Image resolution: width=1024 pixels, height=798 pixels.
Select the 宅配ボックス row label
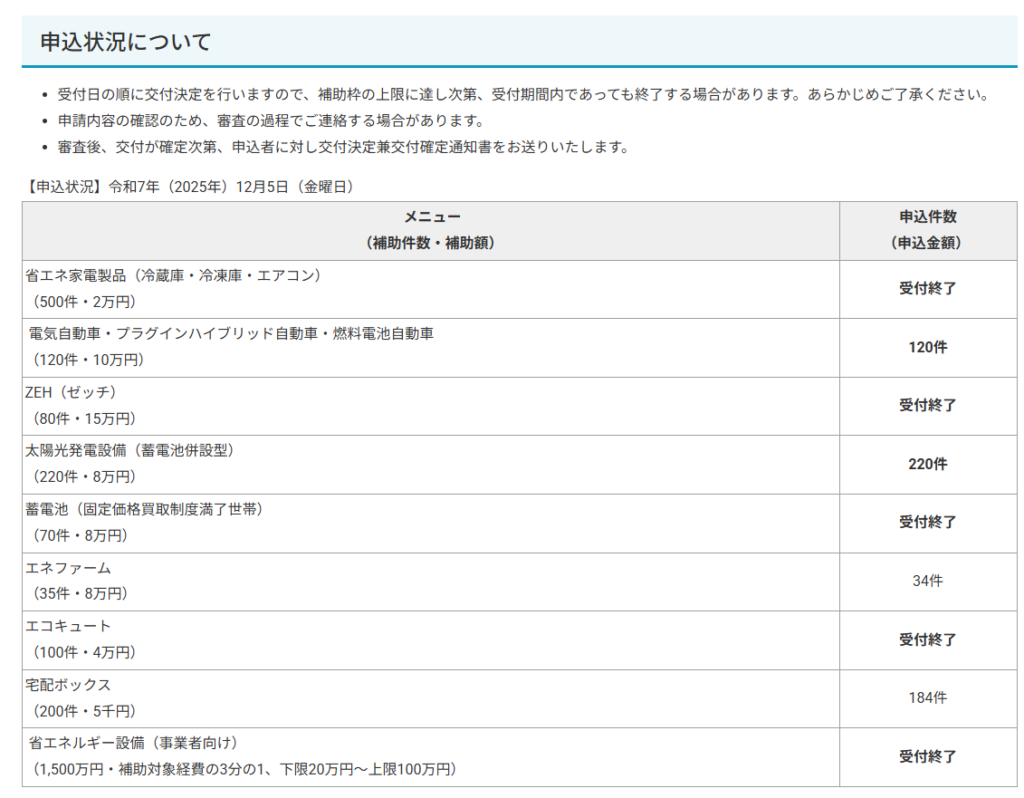coord(68,685)
